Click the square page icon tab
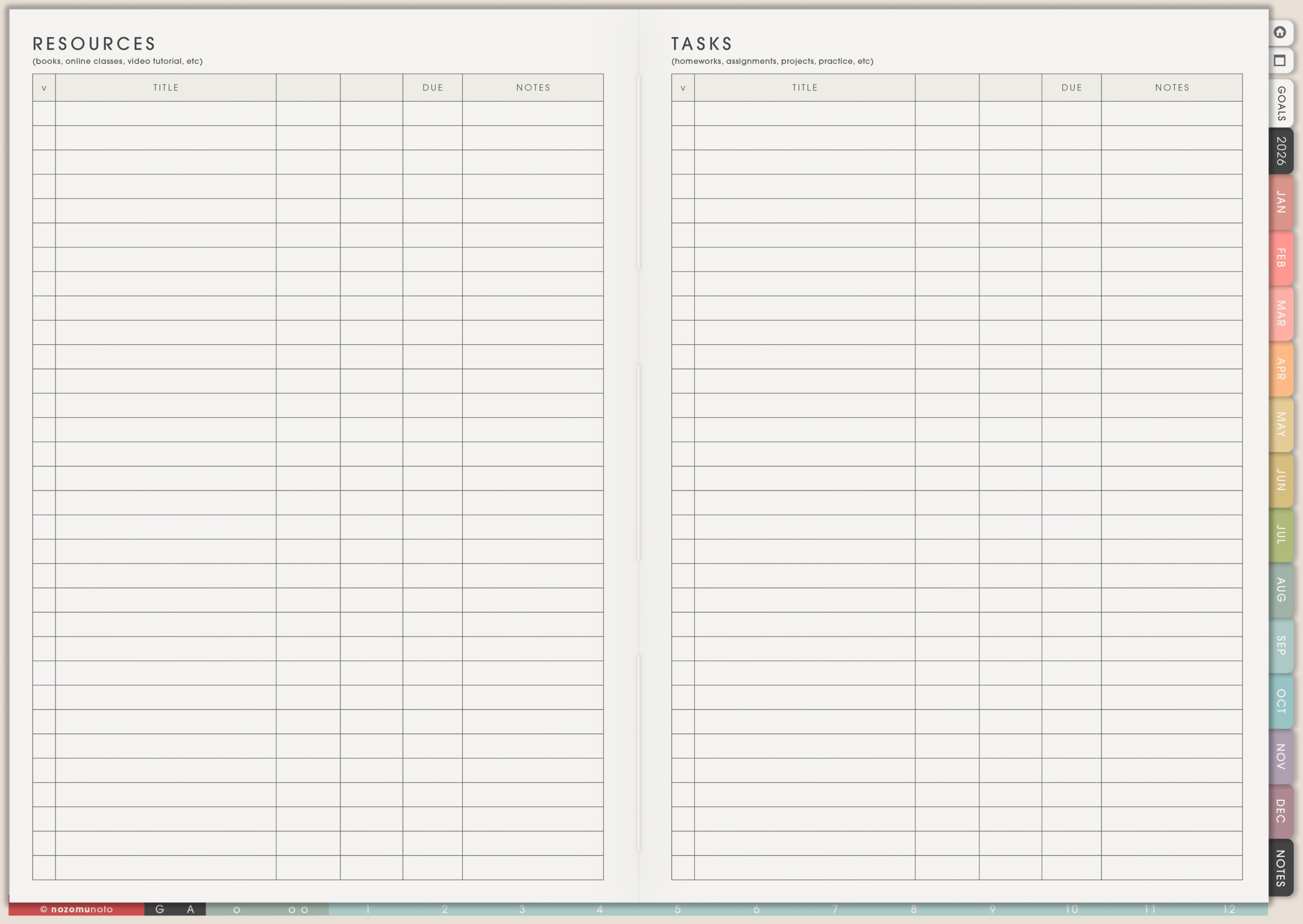Viewport: 1303px width, 924px height. pyautogui.click(x=1280, y=61)
